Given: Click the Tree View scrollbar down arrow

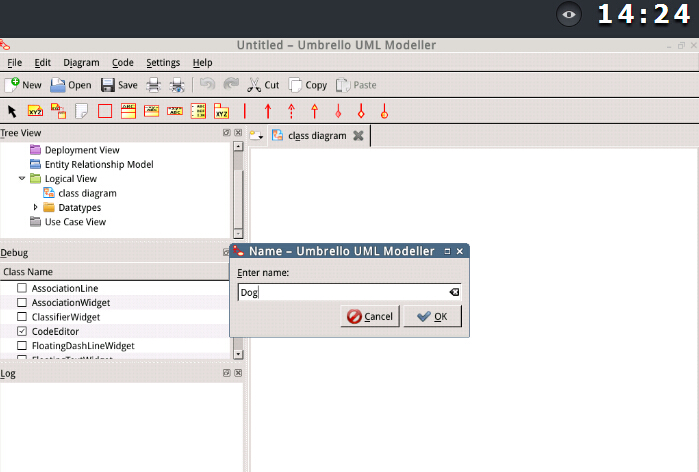Looking at the screenshot, I should 238,233.
